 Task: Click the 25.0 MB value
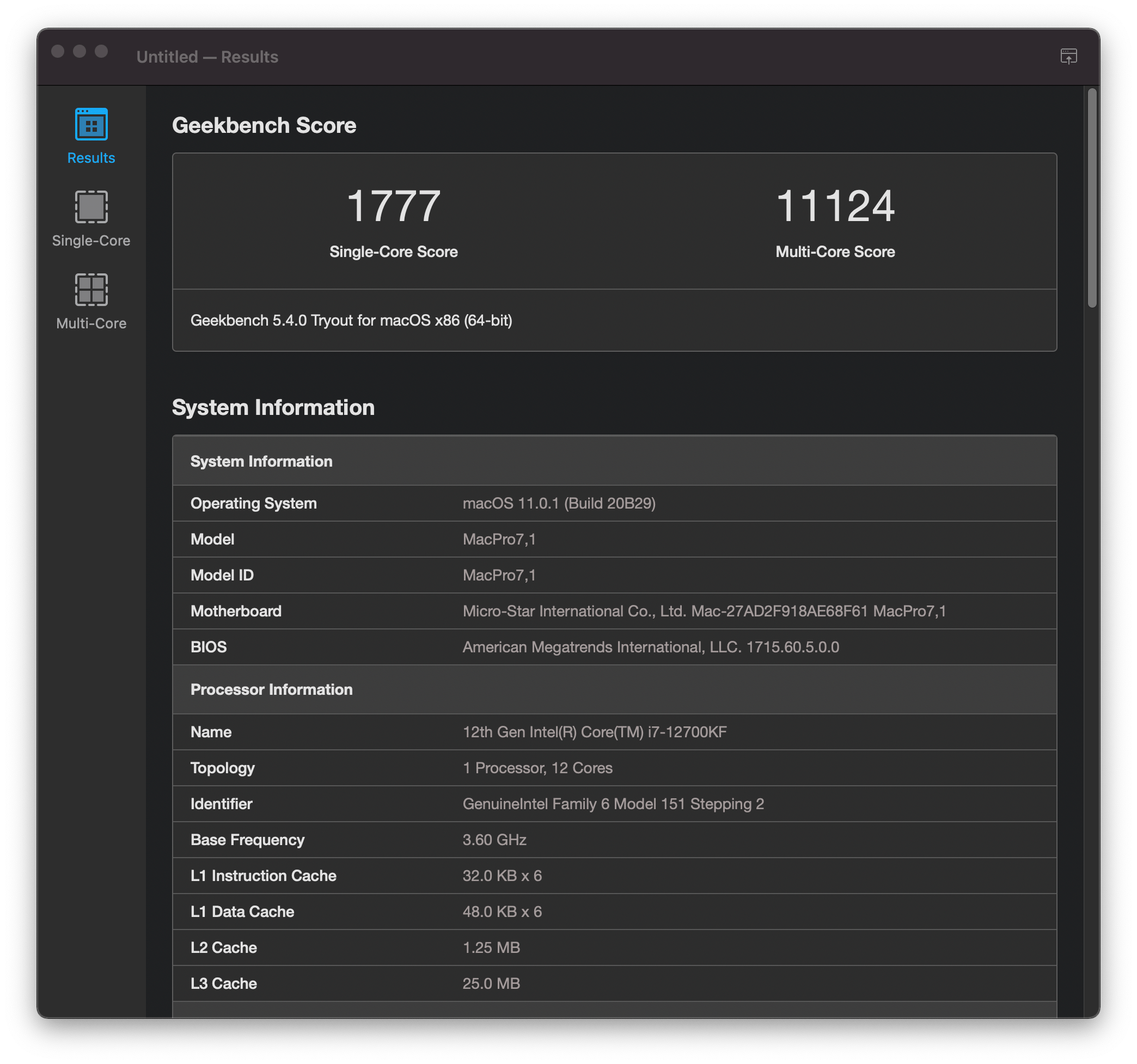pos(491,984)
